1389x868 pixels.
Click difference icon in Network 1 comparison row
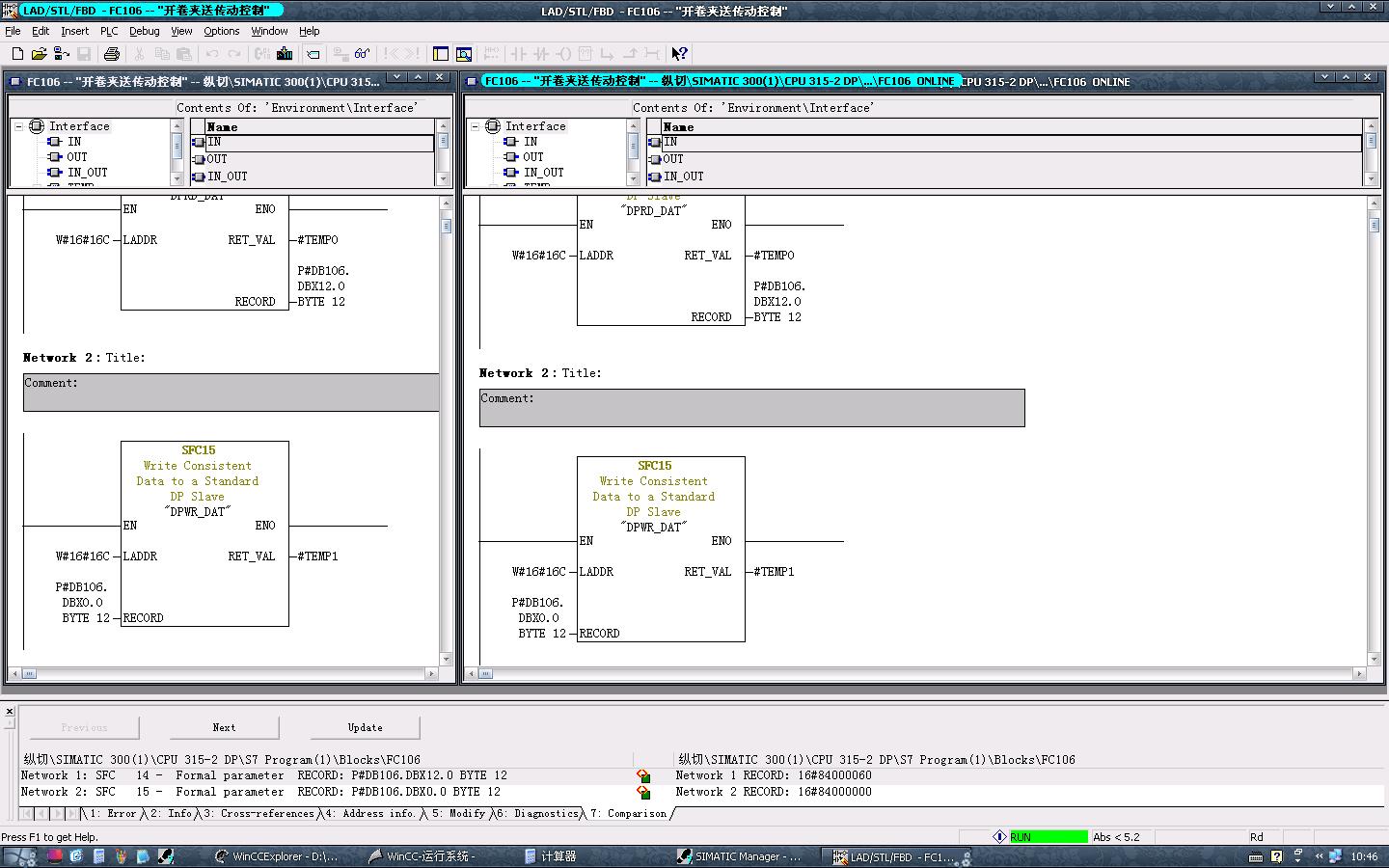click(x=643, y=776)
